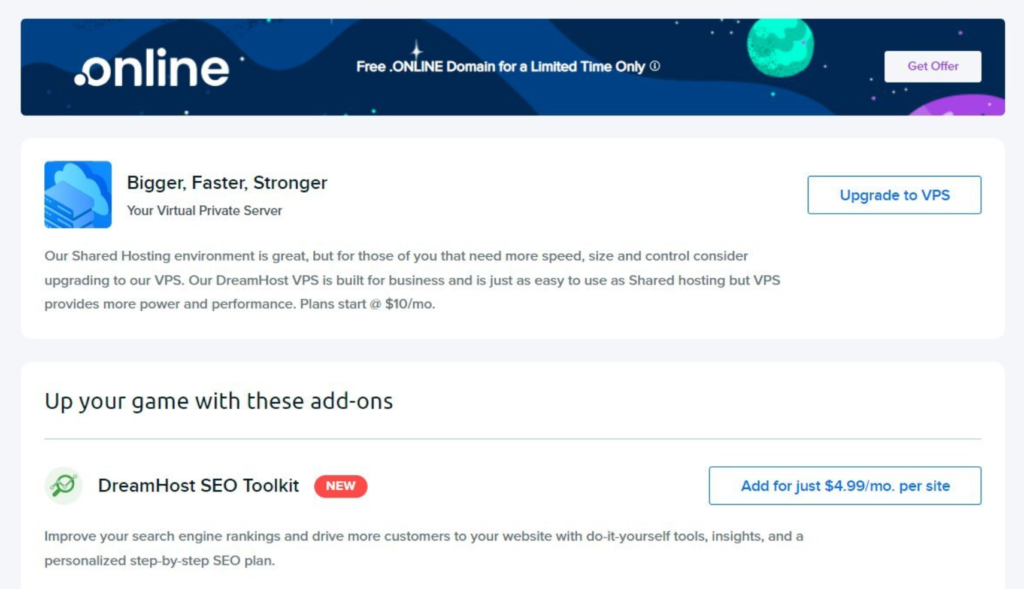The image size is (1024, 589).
Task: Click the red NEW badge
Action: pos(340,486)
